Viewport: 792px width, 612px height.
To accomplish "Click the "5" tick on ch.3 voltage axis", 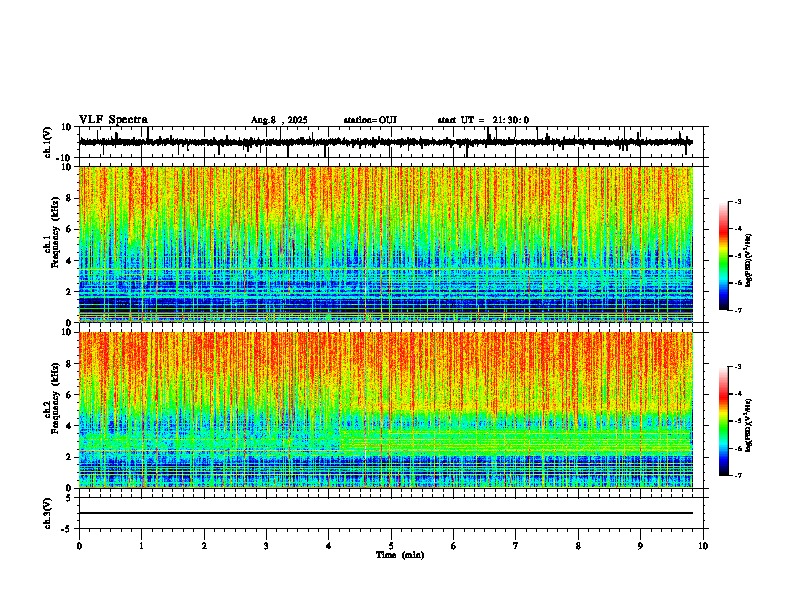I will point(70,498).
